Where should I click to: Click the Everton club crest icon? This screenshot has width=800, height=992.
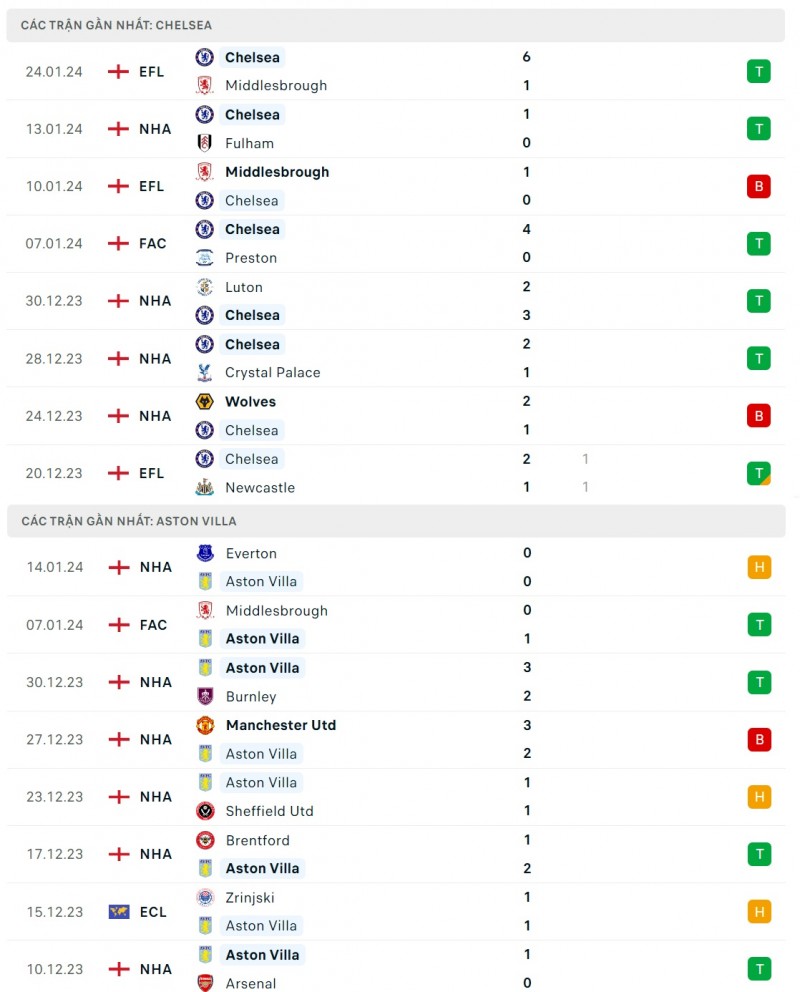[x=205, y=553]
